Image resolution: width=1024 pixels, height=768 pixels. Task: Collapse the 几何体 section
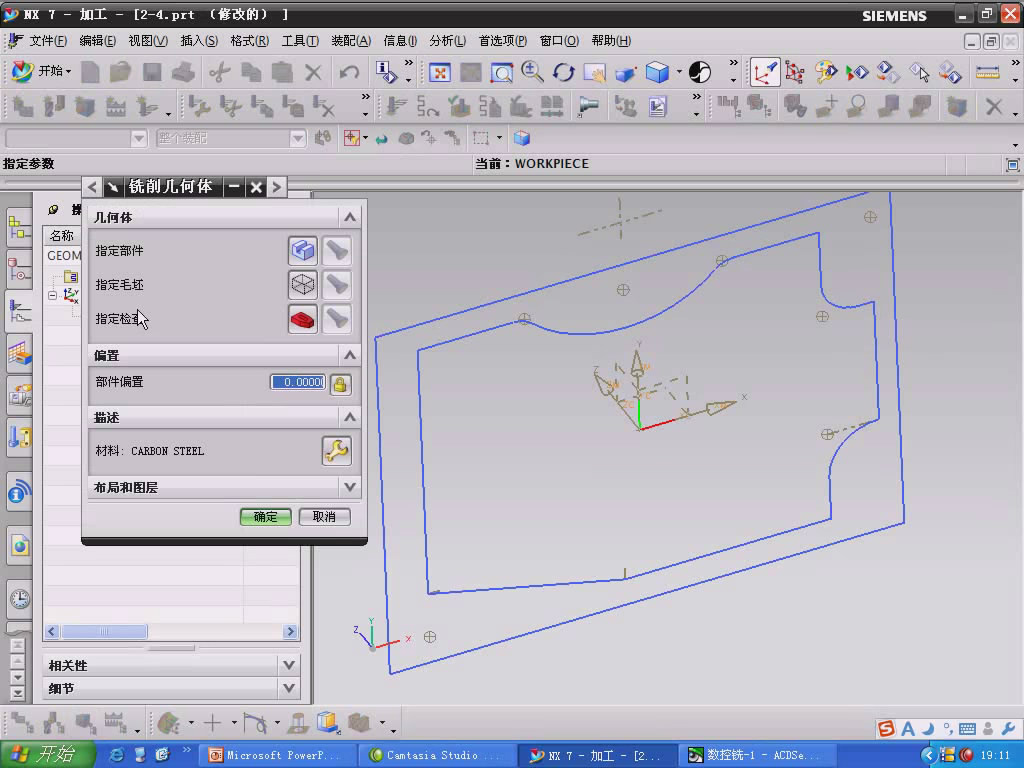coord(349,217)
